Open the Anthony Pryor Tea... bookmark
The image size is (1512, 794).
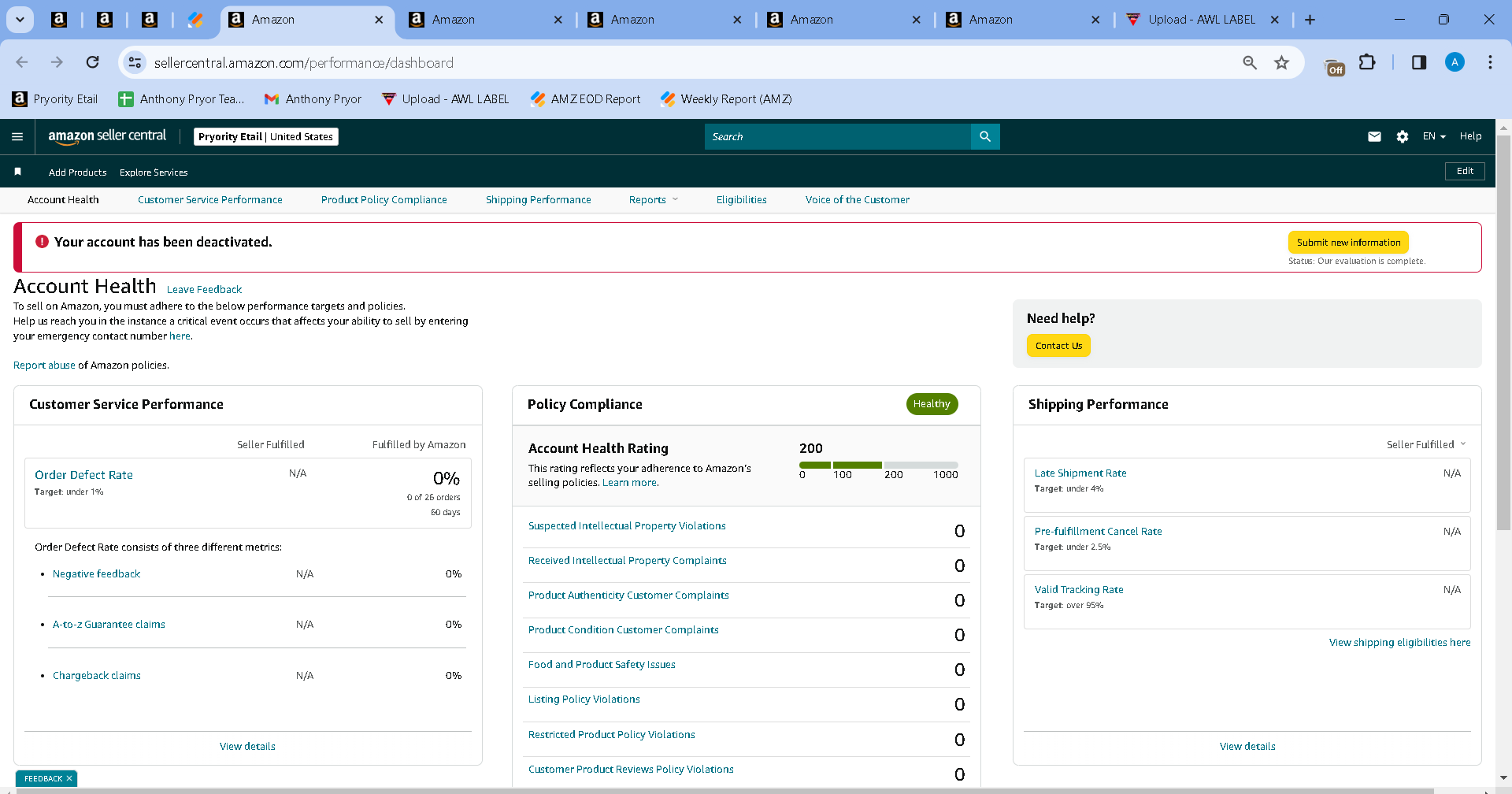181,99
